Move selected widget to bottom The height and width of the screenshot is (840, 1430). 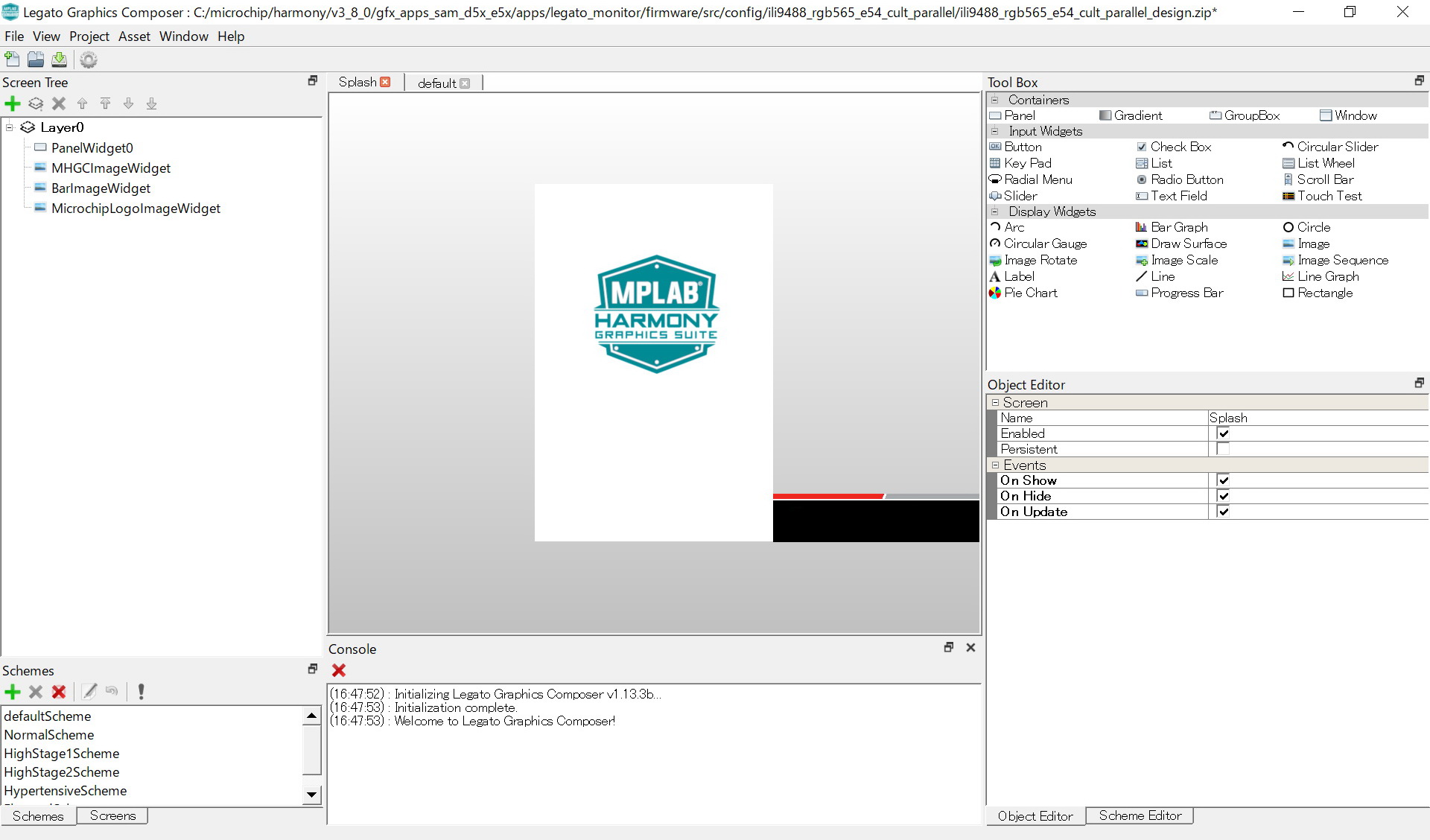[151, 104]
